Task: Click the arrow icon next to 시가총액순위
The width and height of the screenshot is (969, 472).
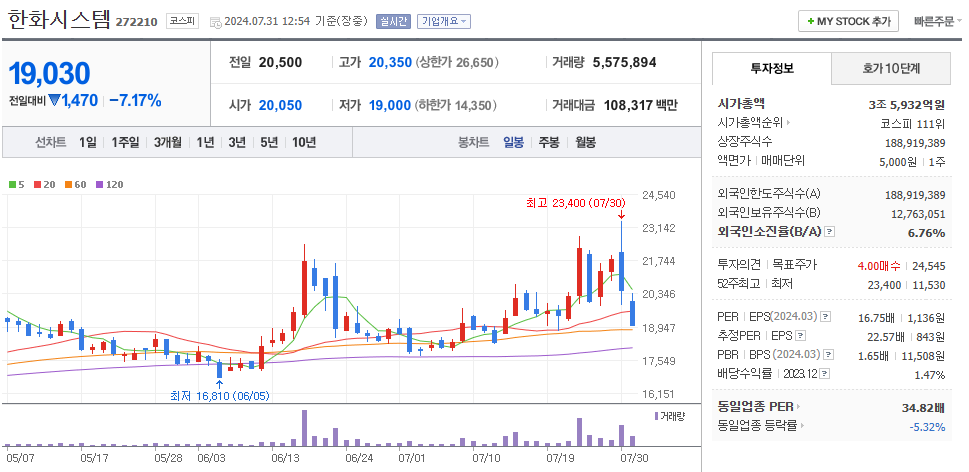Action: 788,123
